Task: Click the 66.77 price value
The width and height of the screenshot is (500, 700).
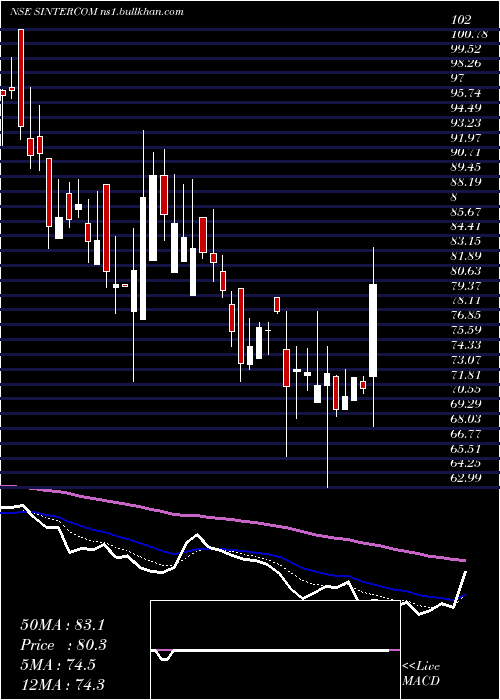Action: [x=466, y=433]
